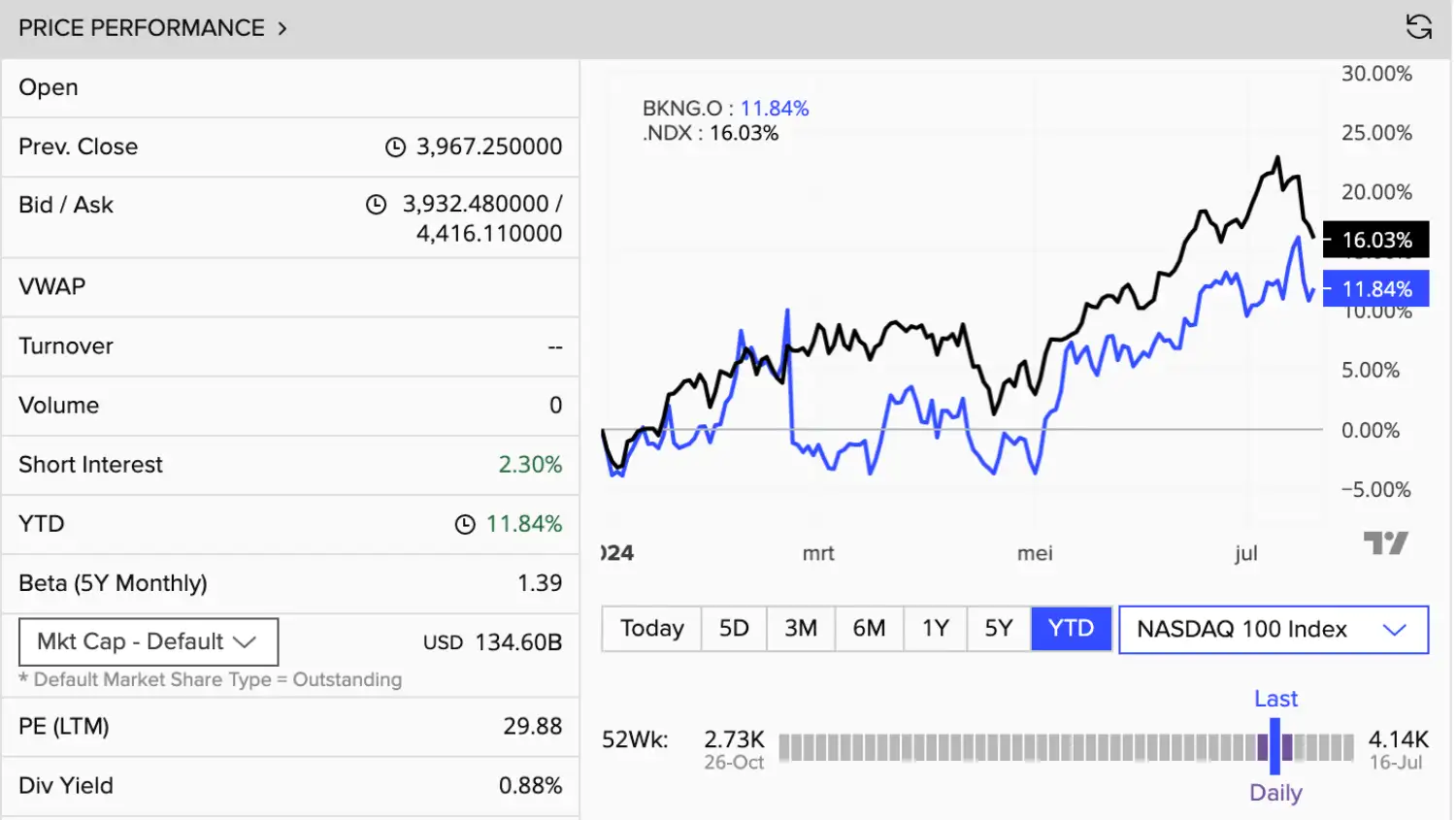Viewport: 1456px width, 820px height.
Task: Expand the NASDAQ 100 Index dropdown
Action: [x=1274, y=630]
